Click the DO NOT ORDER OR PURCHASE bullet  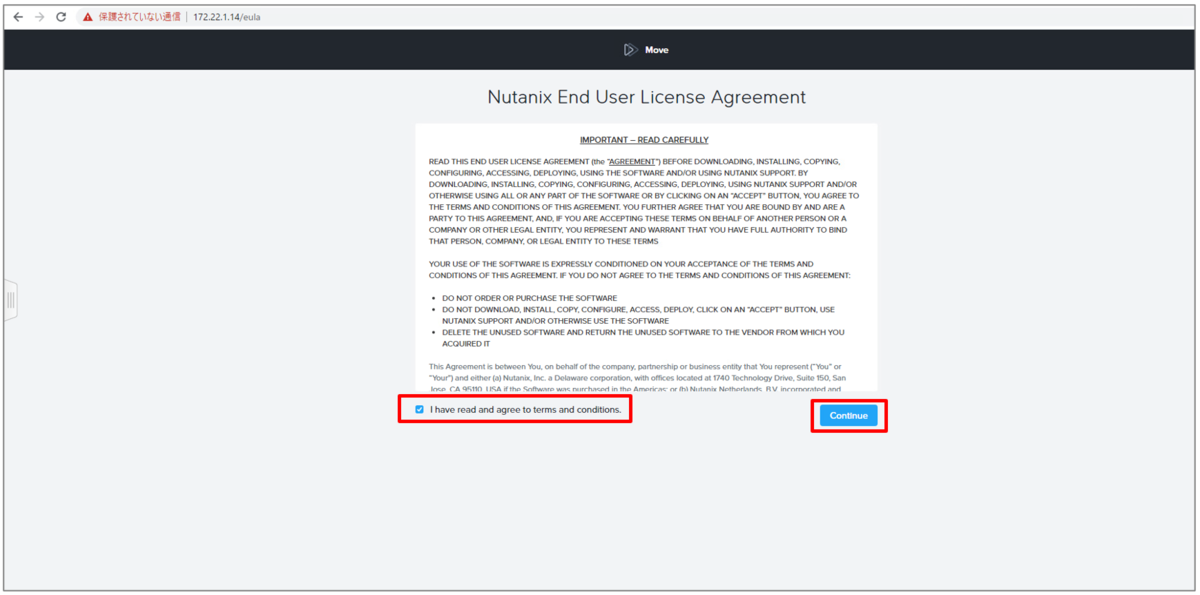(x=530, y=298)
